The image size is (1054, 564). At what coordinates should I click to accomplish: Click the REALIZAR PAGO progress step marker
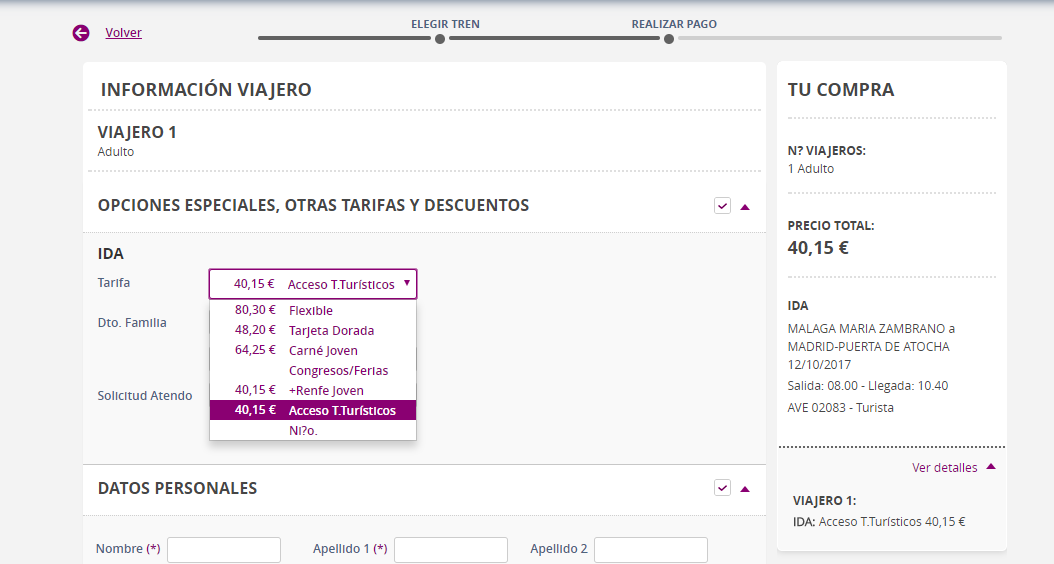pos(669,39)
